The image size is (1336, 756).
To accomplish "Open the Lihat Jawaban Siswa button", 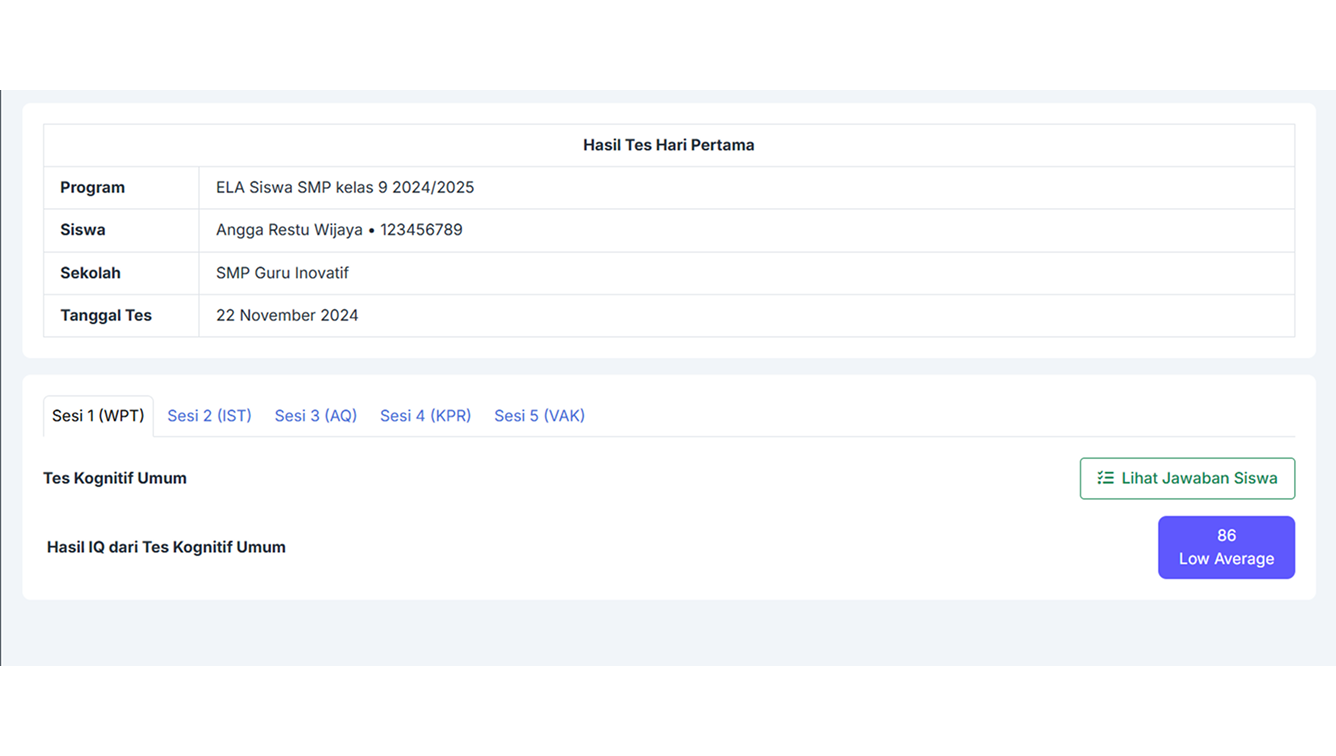I will [1187, 478].
